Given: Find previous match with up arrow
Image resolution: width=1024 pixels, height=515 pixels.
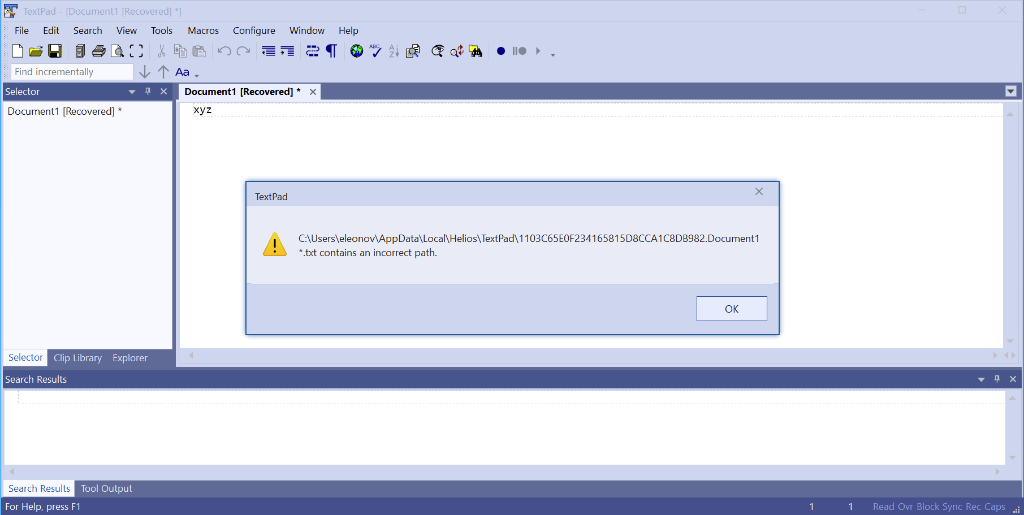Looking at the screenshot, I should pos(163,72).
